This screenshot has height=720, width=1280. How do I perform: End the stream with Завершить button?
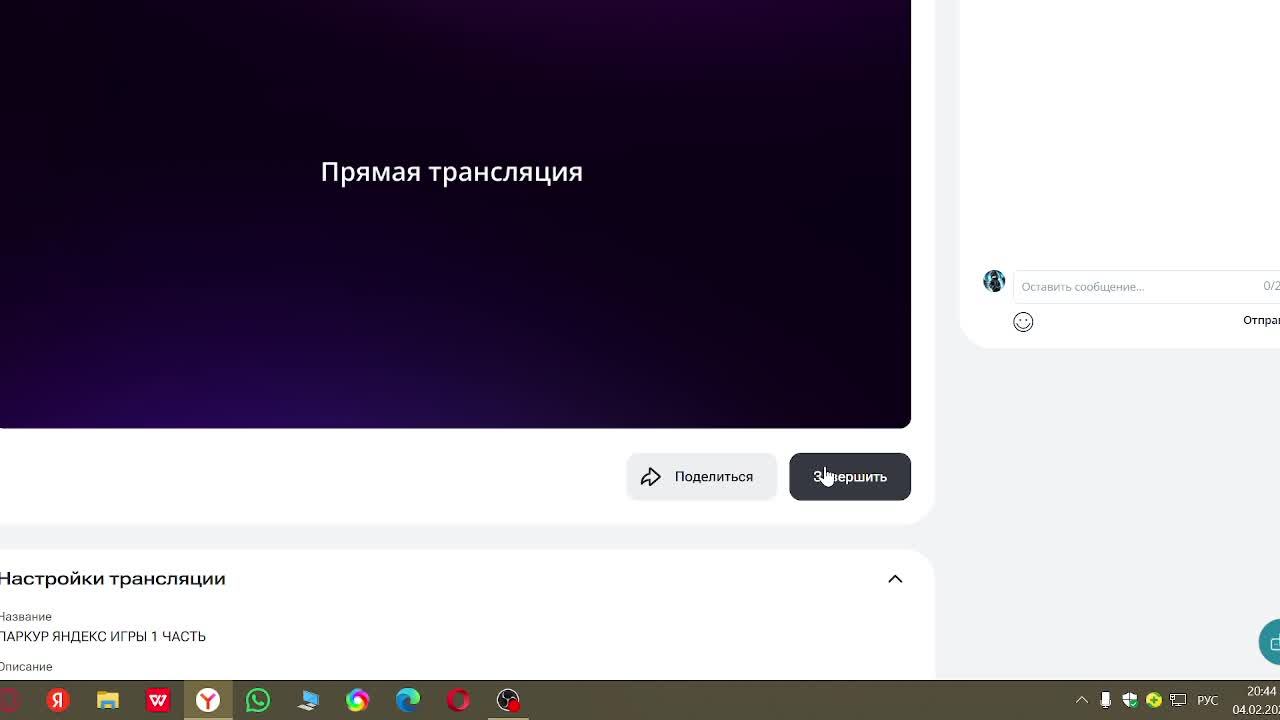coord(850,476)
